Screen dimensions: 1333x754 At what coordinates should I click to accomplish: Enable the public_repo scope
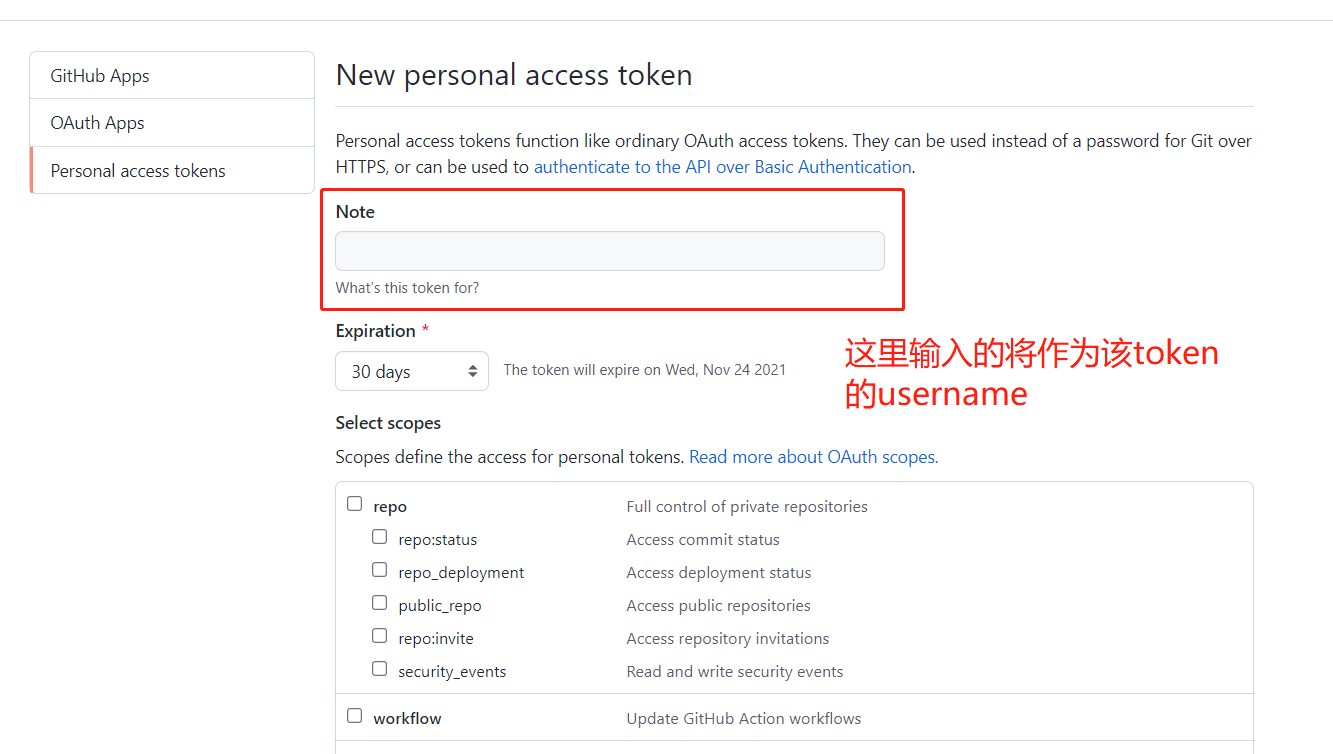point(380,602)
